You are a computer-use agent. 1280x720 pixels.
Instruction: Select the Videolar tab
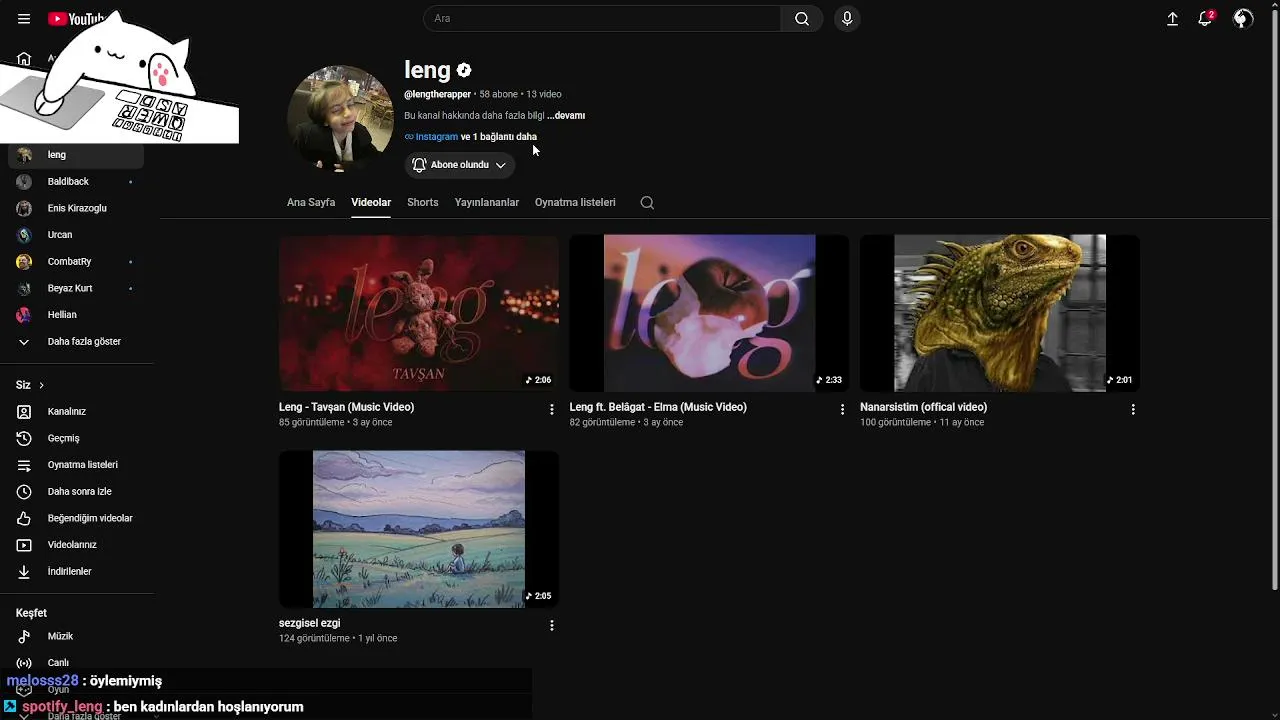371,202
